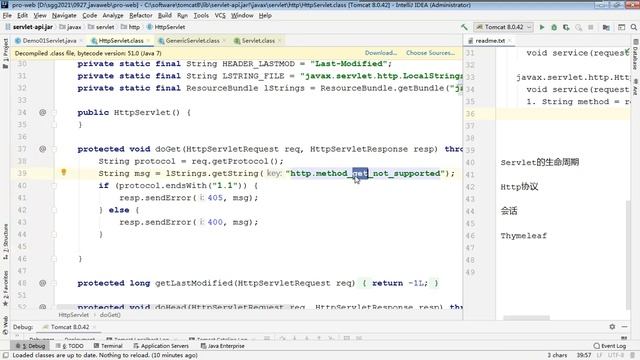
Task: Open the File menu
Action: (7, 16)
